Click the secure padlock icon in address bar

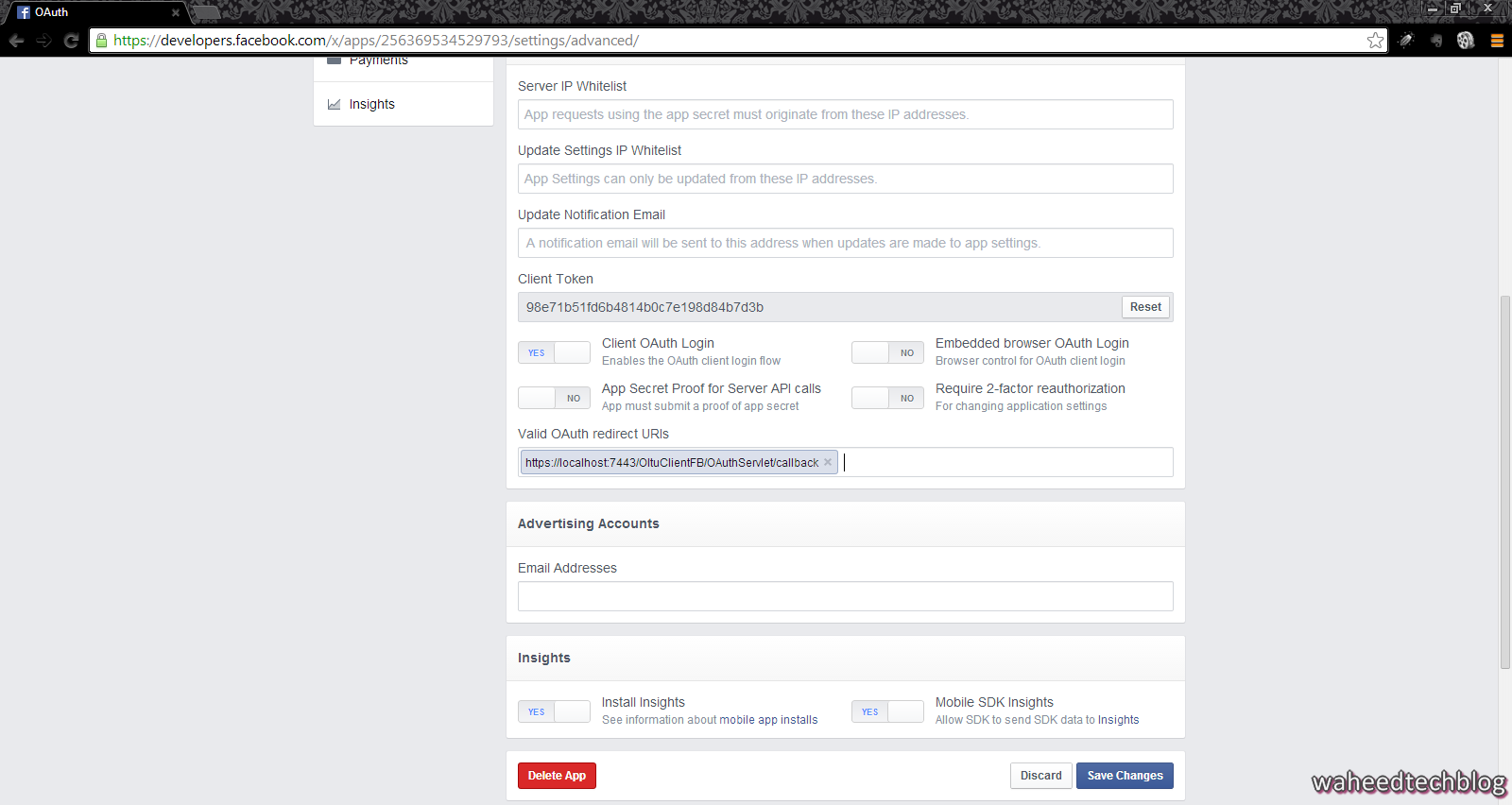(102, 41)
